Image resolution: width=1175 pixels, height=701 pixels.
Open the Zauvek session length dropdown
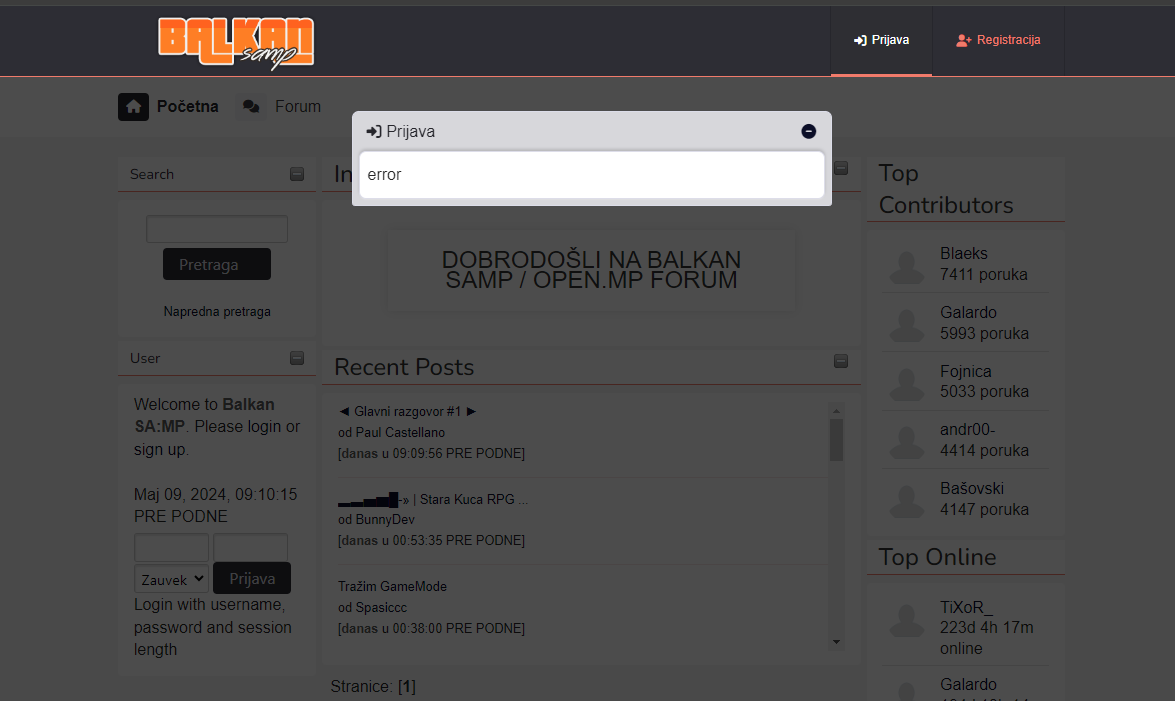[172, 579]
